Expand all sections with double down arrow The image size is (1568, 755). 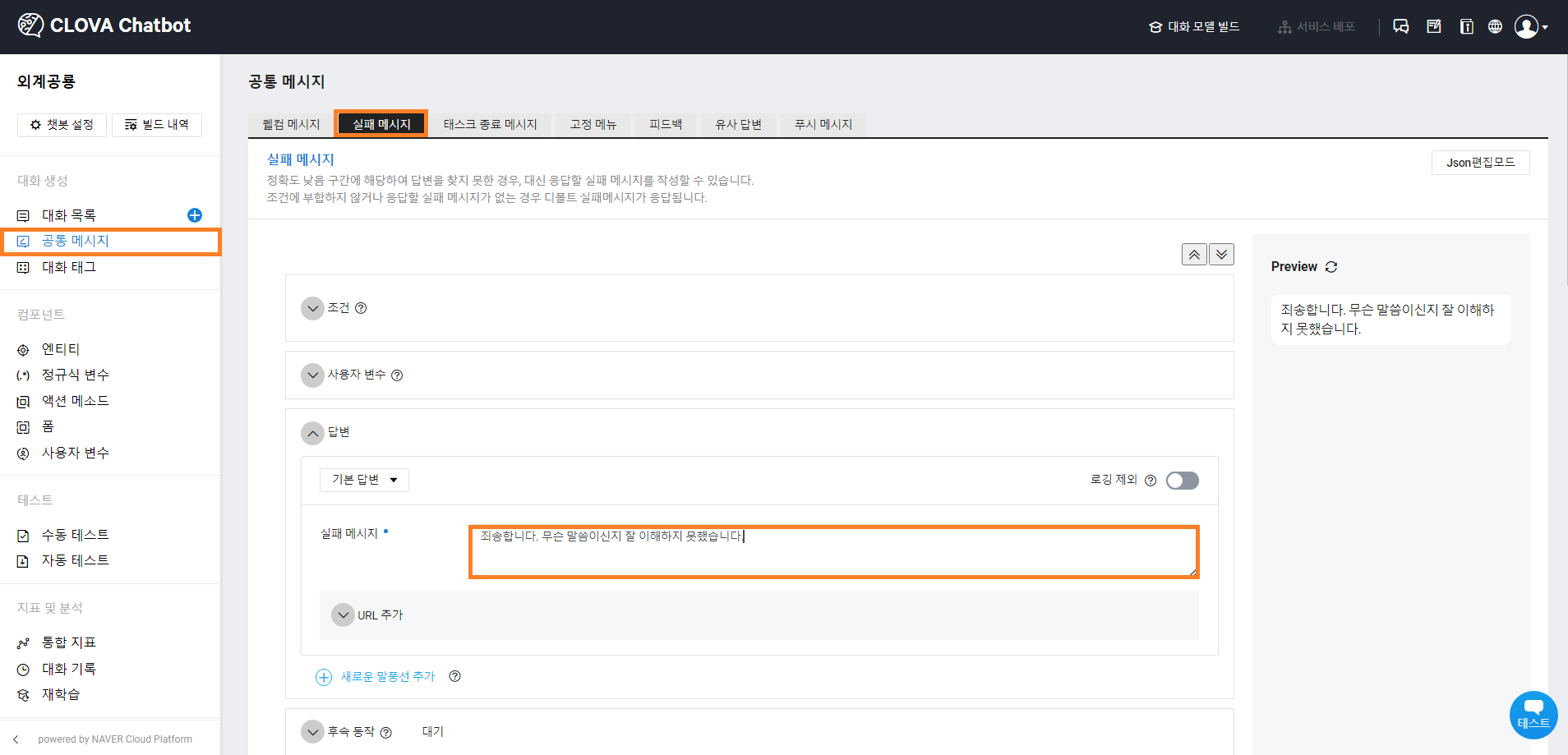pyautogui.click(x=1222, y=255)
